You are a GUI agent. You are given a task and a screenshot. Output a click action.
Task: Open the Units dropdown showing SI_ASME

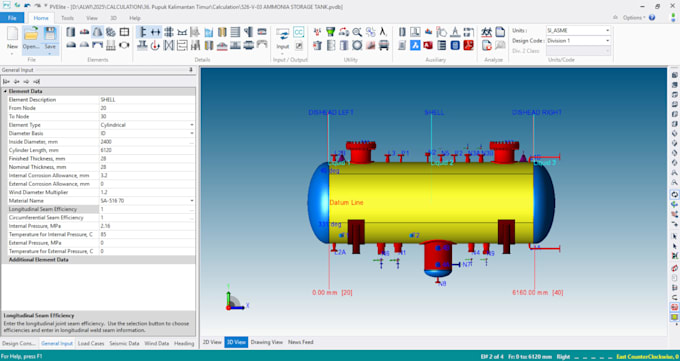(579, 30)
